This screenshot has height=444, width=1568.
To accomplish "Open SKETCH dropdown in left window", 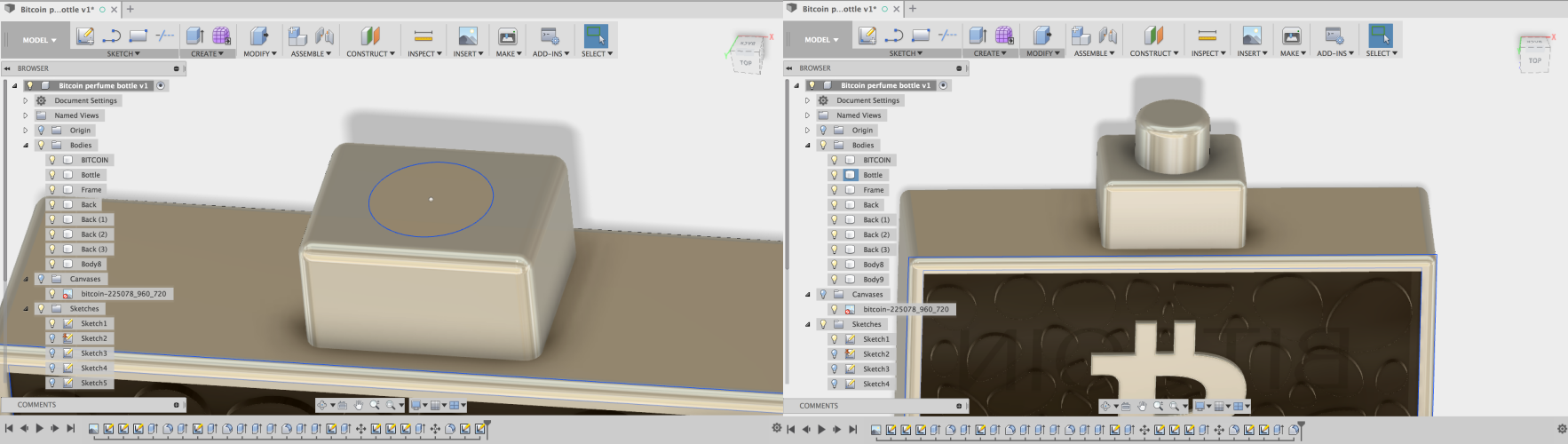I will 123,53.
